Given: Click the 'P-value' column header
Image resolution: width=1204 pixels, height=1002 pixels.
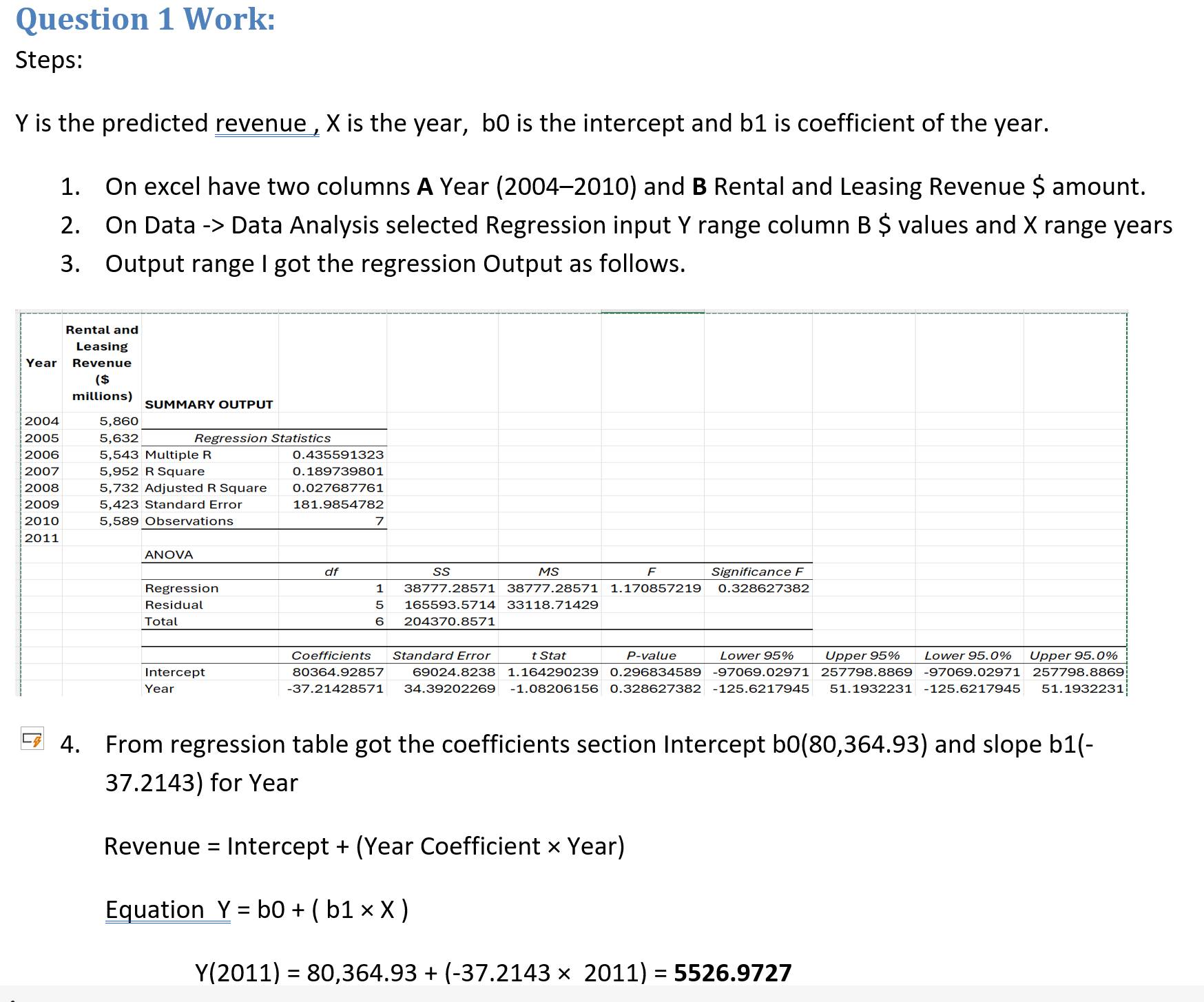Looking at the screenshot, I should [652, 656].
